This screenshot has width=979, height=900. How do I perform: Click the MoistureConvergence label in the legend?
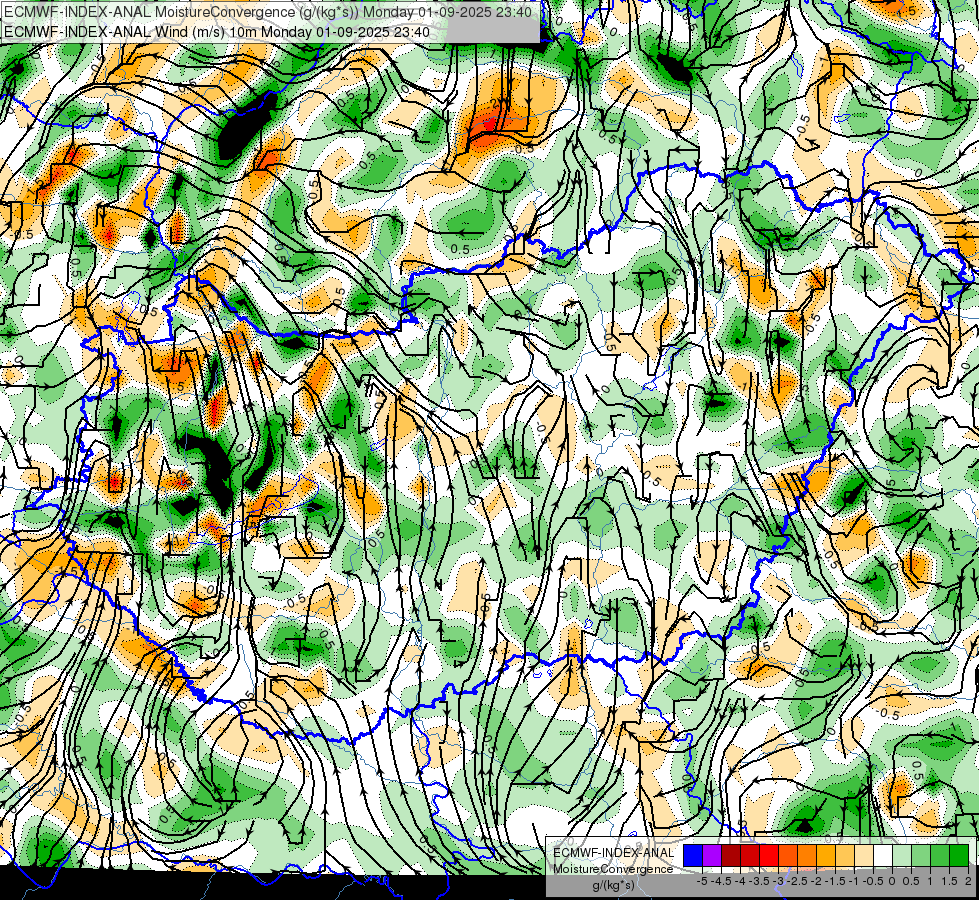pyautogui.click(x=613, y=869)
